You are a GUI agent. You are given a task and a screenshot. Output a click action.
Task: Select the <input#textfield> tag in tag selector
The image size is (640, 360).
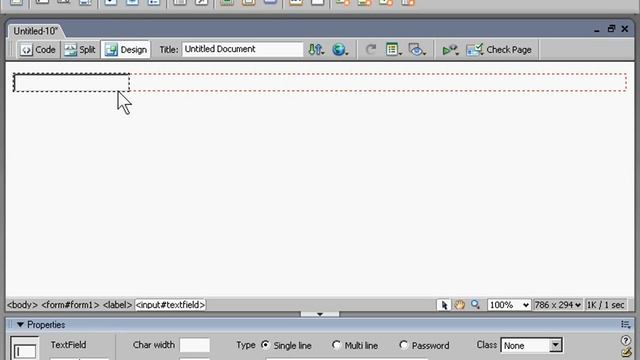pyautogui.click(x=170, y=305)
